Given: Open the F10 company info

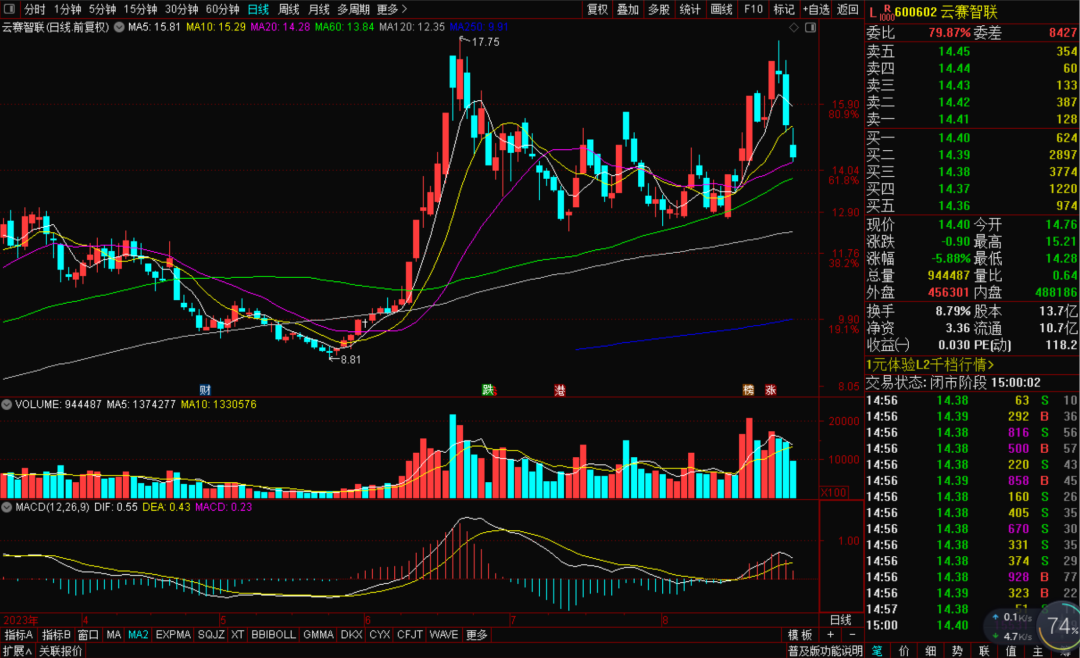Looking at the screenshot, I should tap(753, 10).
